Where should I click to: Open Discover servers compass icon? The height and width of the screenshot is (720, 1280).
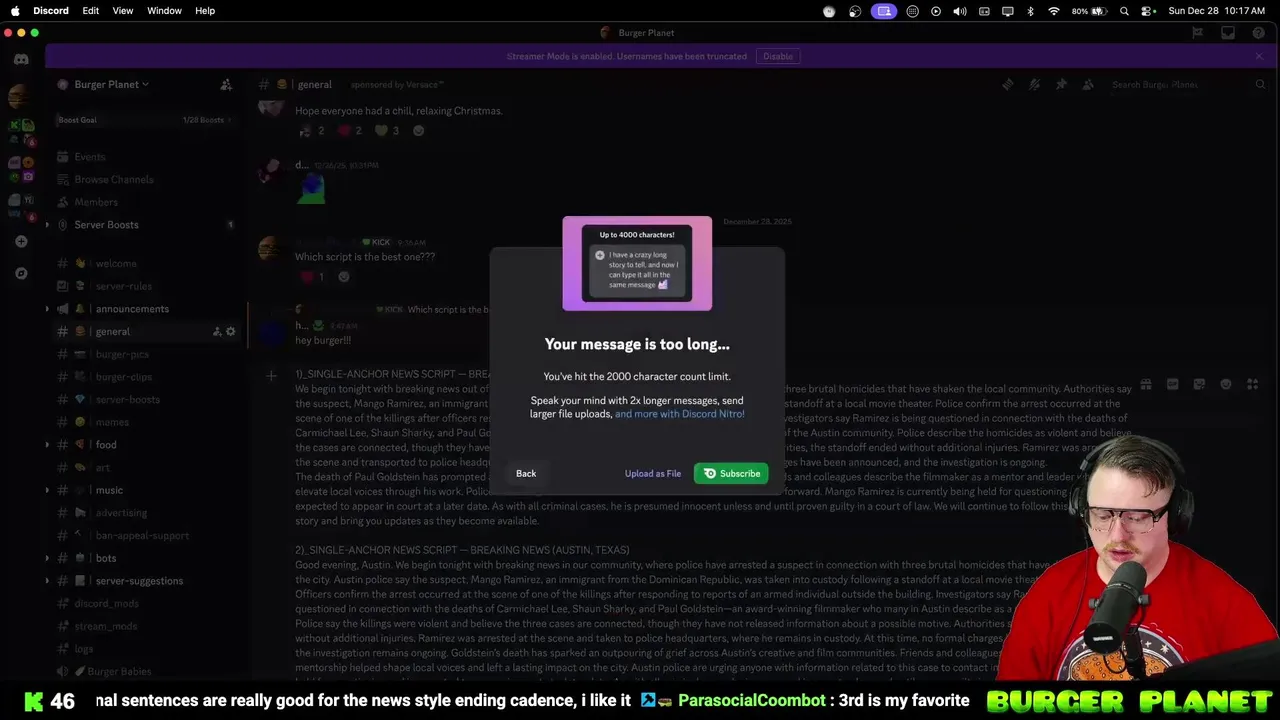[21, 273]
